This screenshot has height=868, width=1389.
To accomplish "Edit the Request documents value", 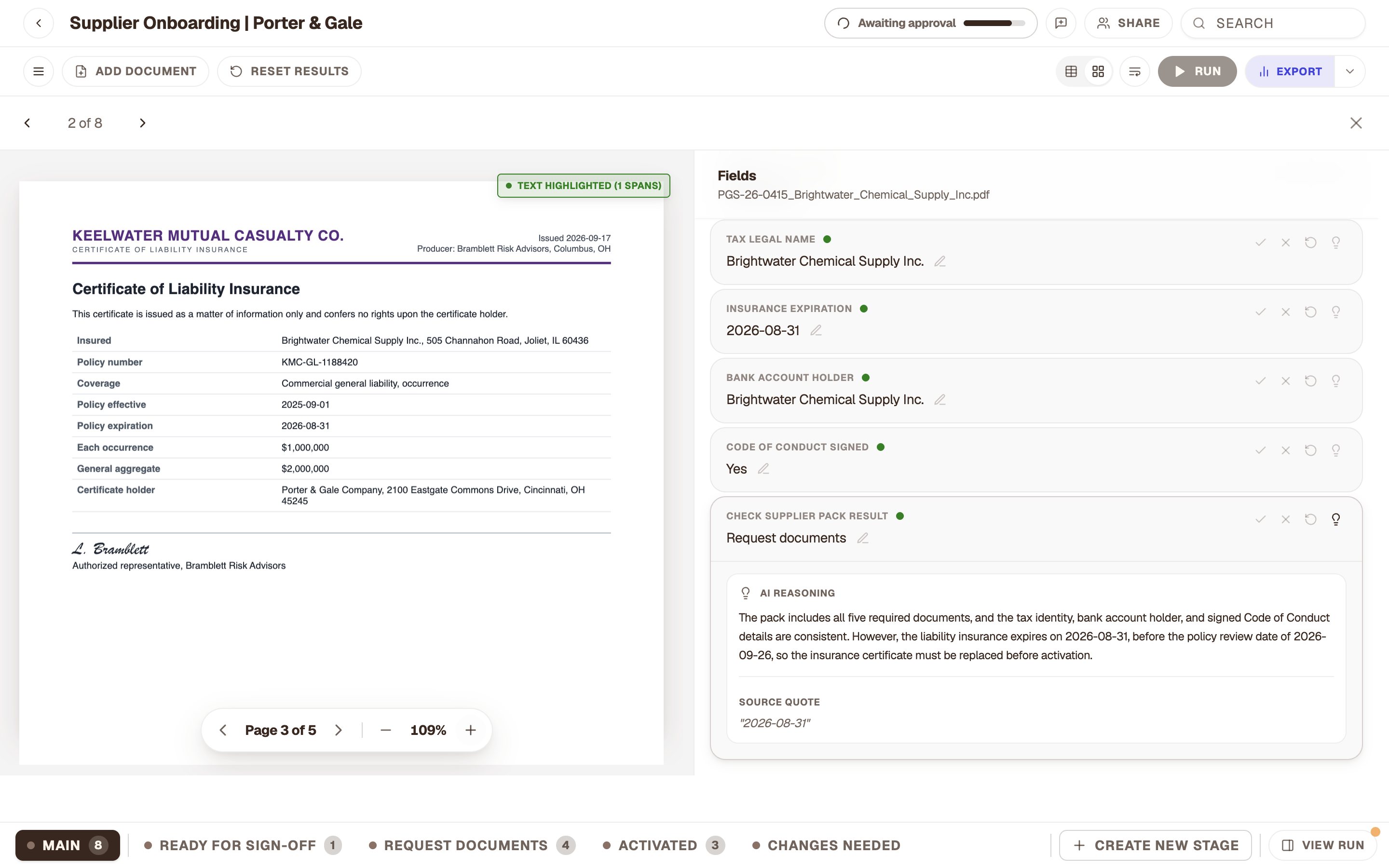I will click(862, 538).
